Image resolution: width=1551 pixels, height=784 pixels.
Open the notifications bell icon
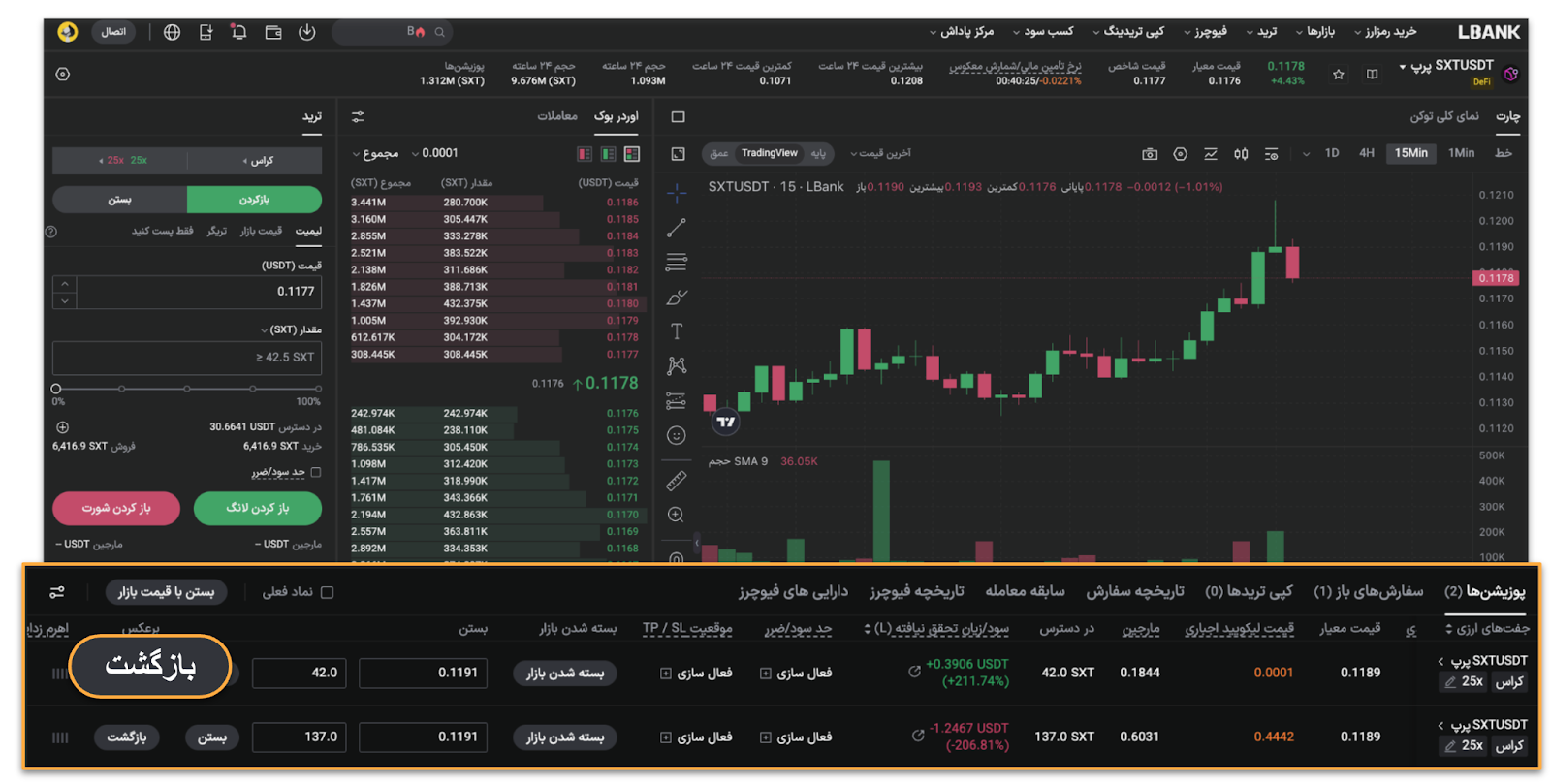(238, 32)
